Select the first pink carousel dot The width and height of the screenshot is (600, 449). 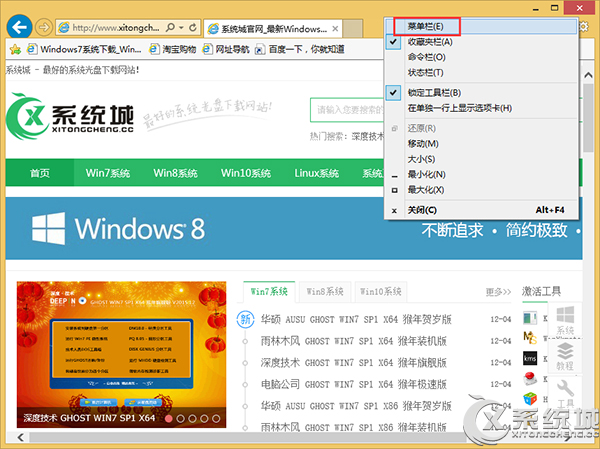[168, 419]
